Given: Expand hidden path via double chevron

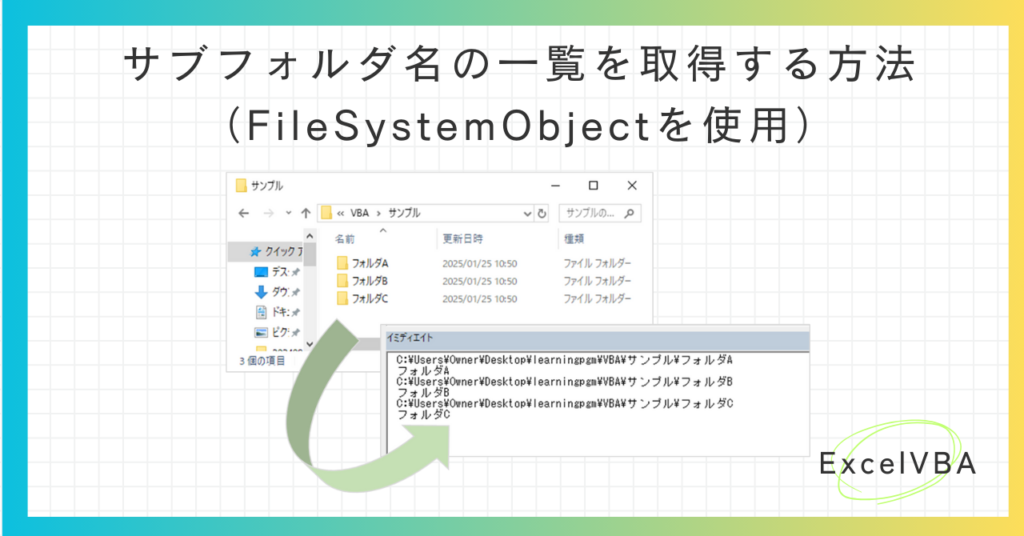Looking at the screenshot, I should (340, 213).
